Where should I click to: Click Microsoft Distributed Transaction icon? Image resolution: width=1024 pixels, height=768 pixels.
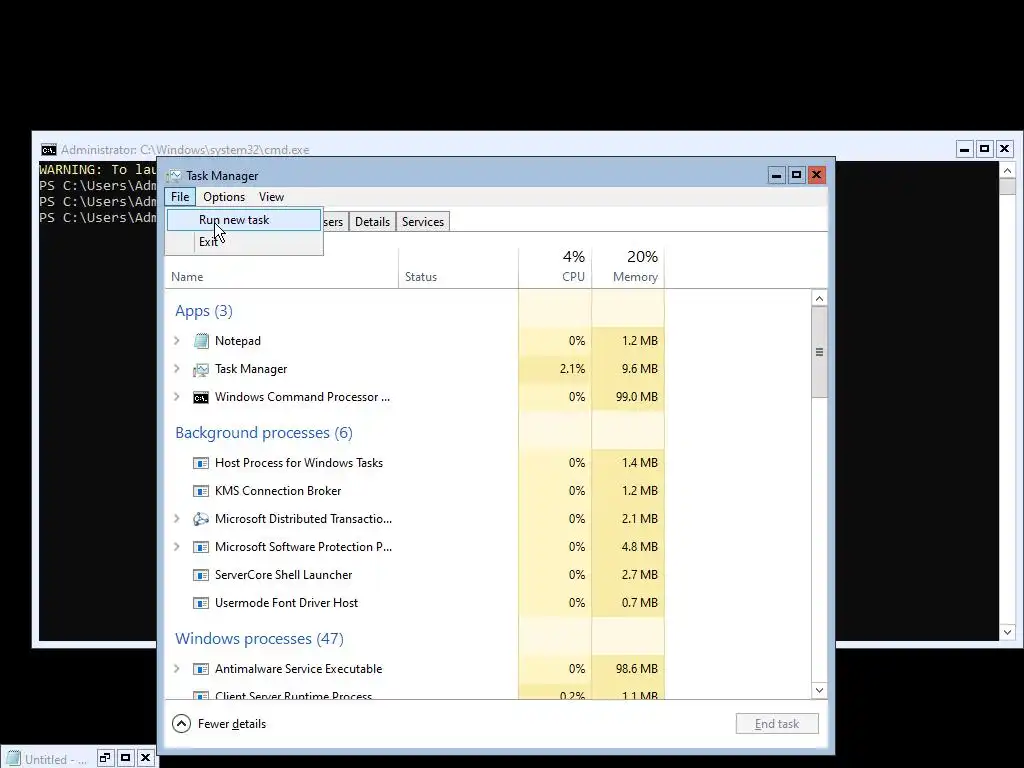201,519
